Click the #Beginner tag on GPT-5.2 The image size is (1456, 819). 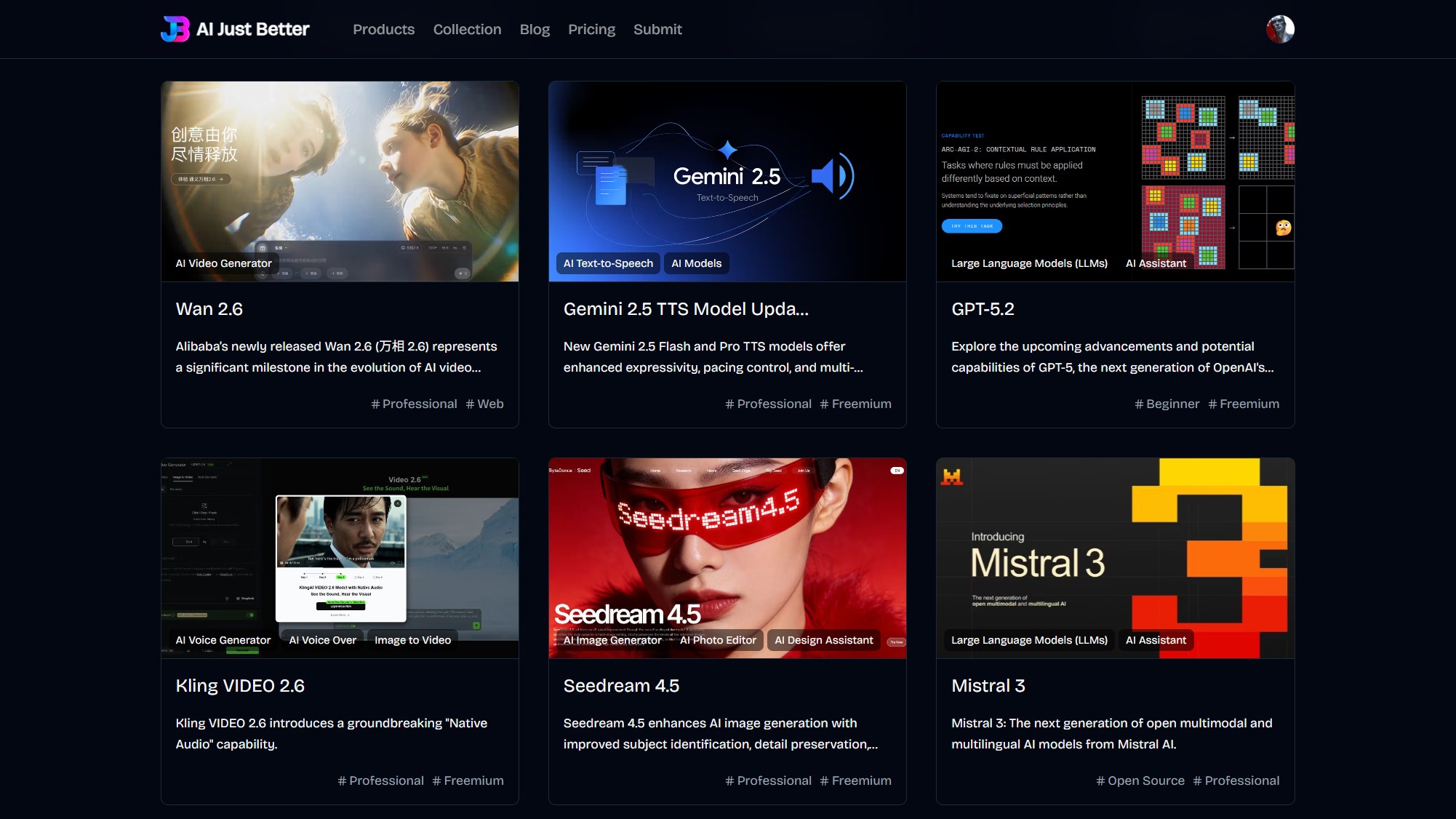pyautogui.click(x=1167, y=404)
